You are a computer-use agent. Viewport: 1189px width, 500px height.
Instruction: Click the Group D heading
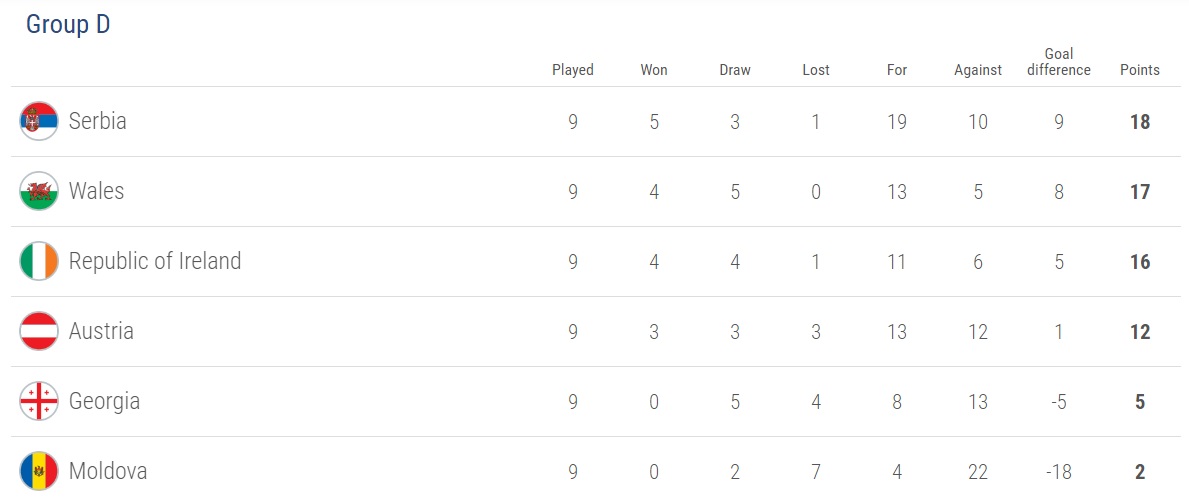68,25
